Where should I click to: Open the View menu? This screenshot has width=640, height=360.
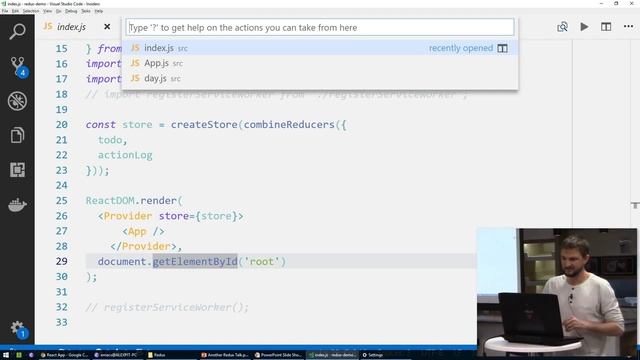click(x=47, y=11)
